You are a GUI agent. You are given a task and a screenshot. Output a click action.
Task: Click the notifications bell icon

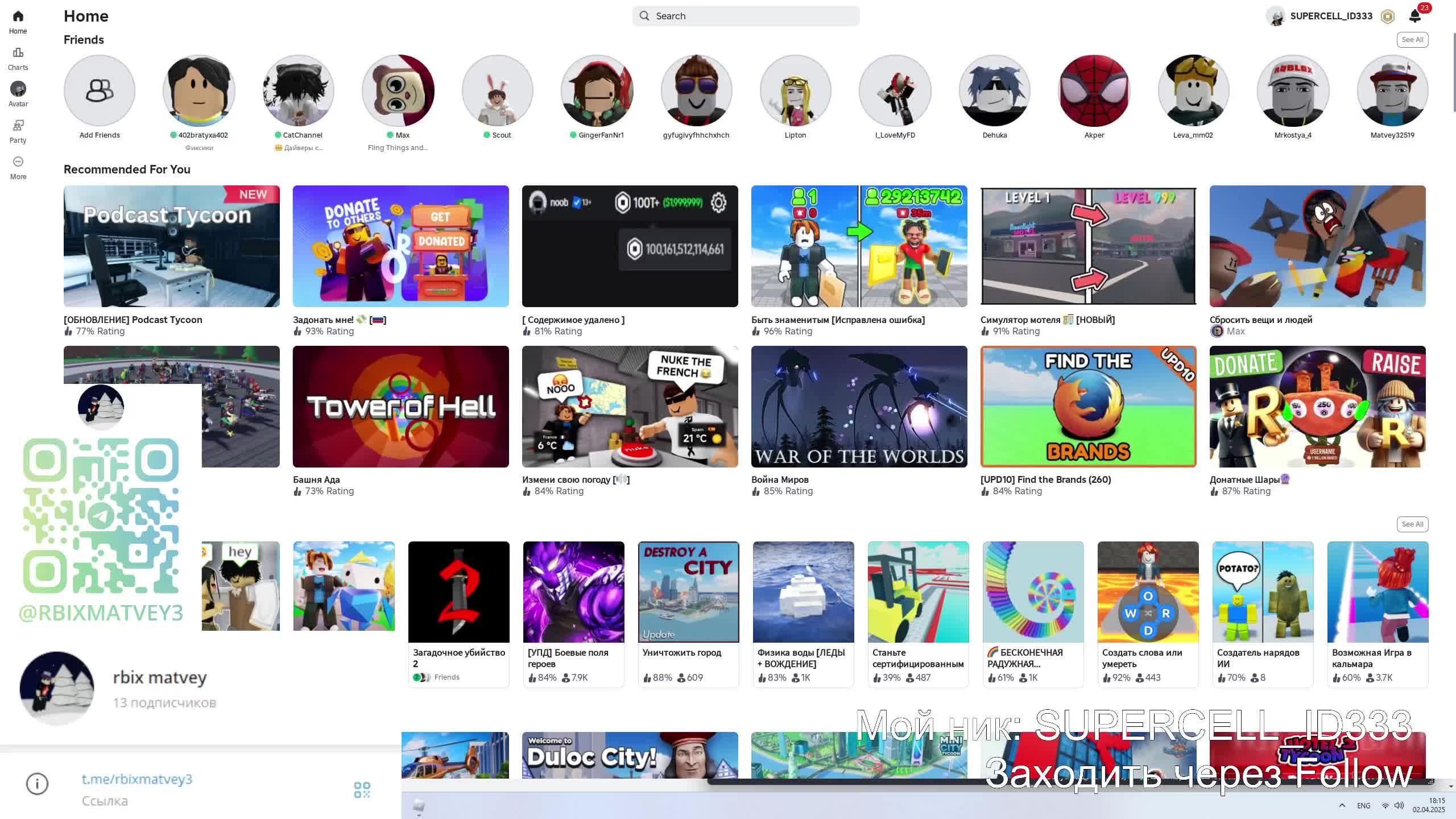pos(1415,16)
